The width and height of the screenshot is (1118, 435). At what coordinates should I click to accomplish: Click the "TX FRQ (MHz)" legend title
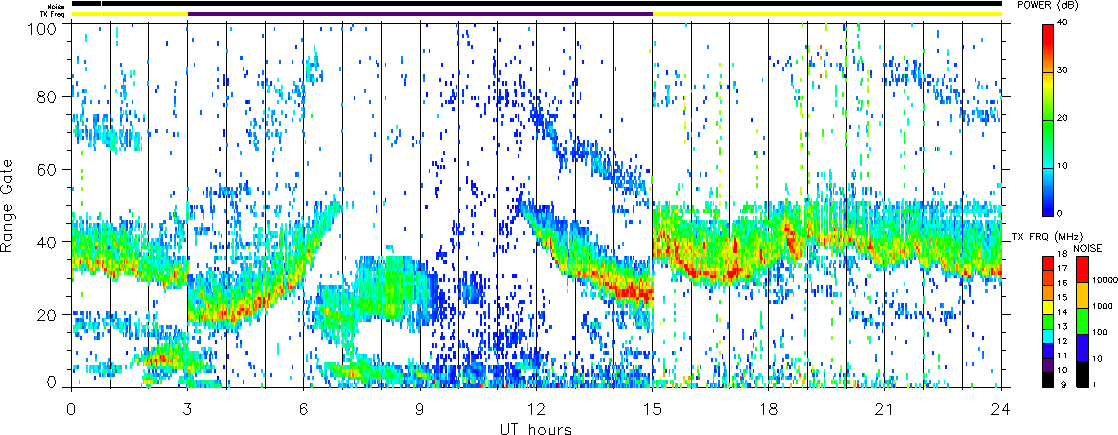point(1047,237)
